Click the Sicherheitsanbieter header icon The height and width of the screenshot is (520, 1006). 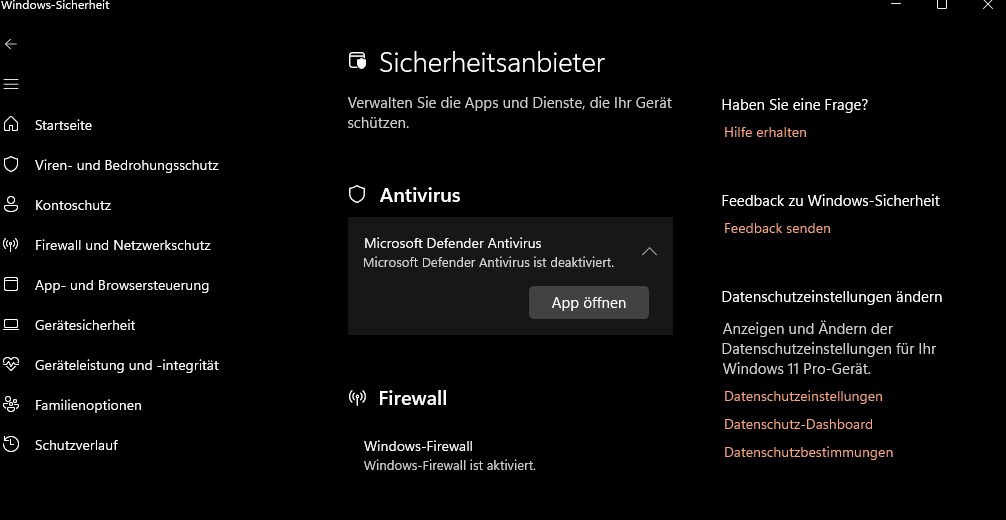(x=357, y=62)
